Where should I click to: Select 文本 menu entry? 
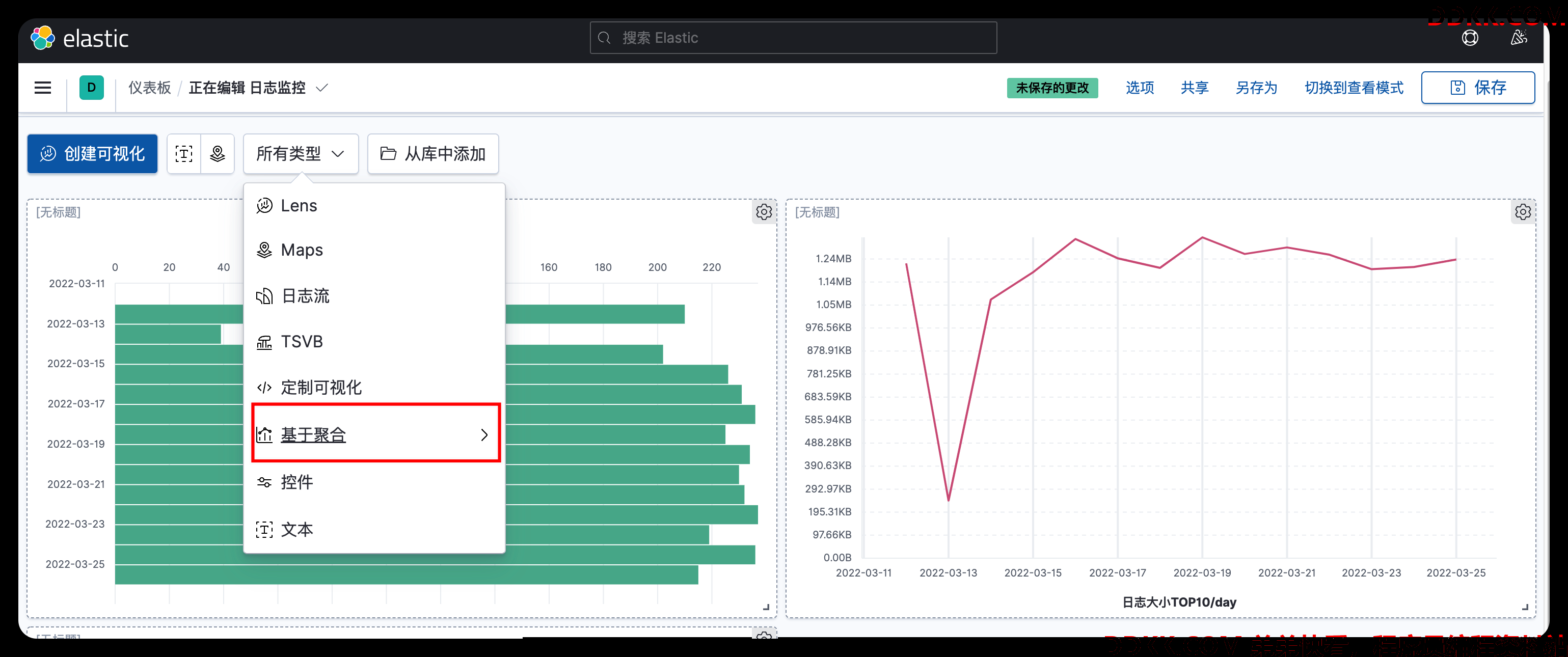tap(374, 529)
